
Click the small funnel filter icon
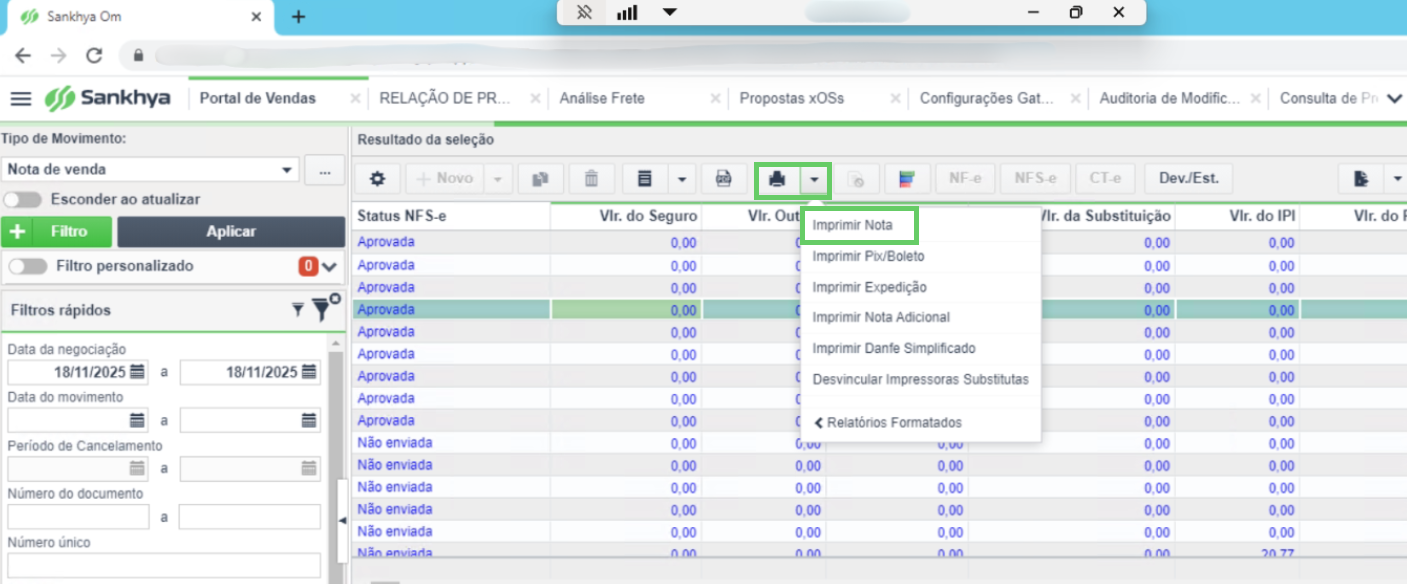[297, 310]
